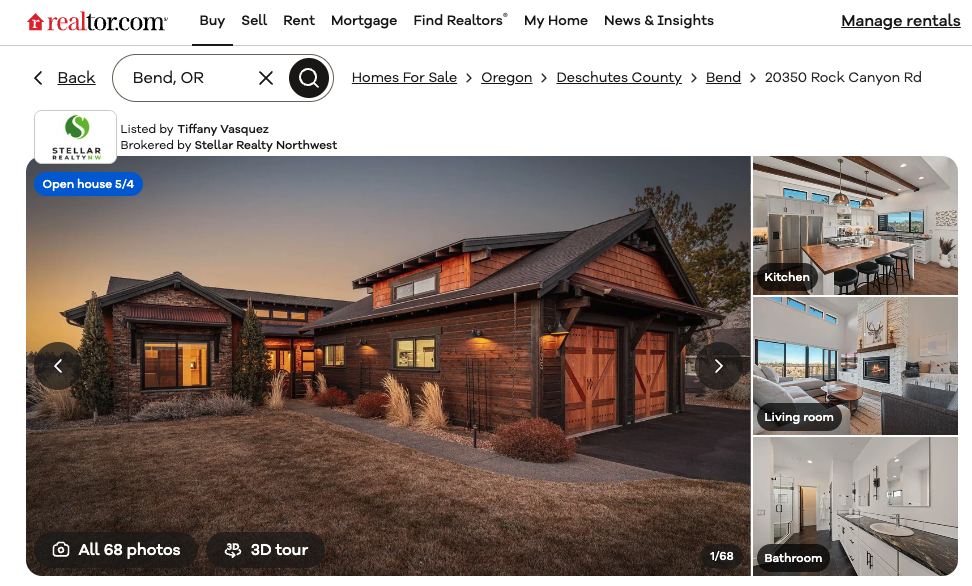Open the Buy menu
Image resolution: width=972 pixels, height=586 pixels.
point(212,20)
